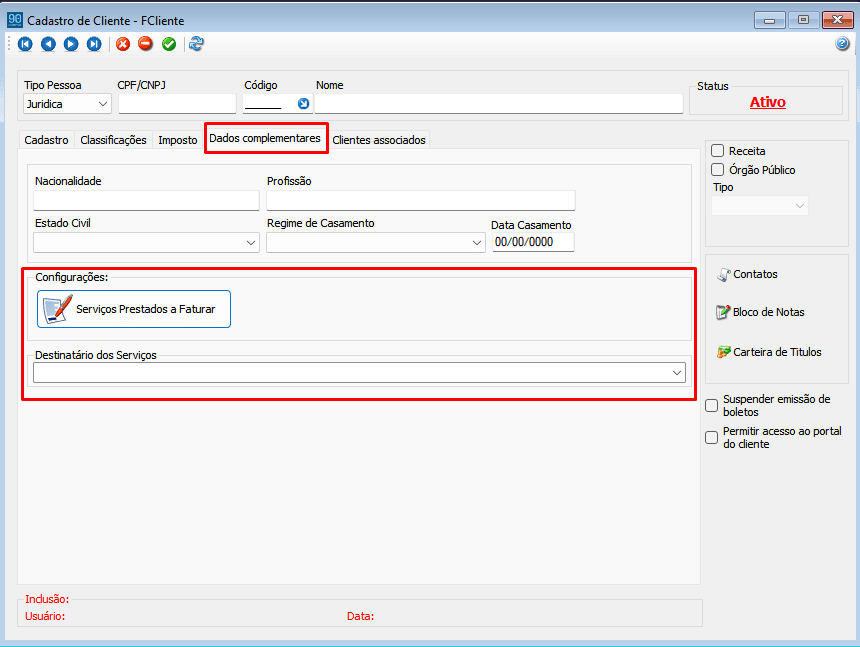The width and height of the screenshot is (860, 647).
Task: Focus the Nome text field
Action: click(499, 104)
